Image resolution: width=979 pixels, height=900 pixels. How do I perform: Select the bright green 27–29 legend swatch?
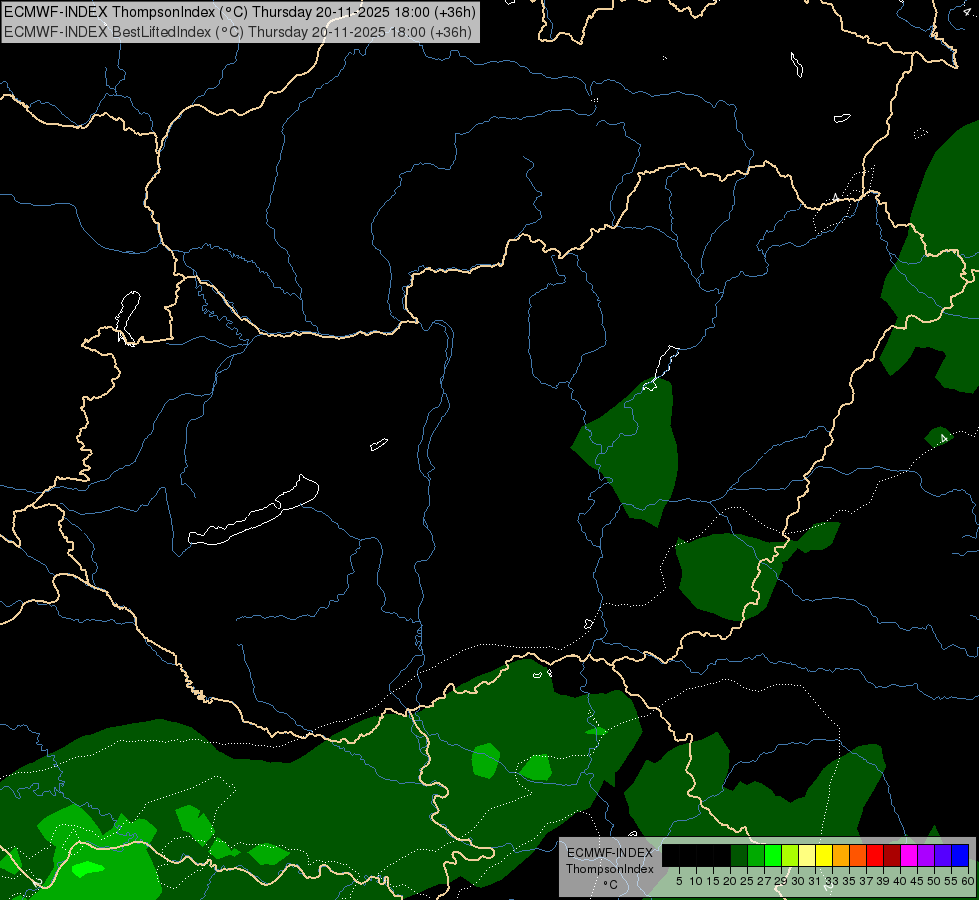coord(773,855)
